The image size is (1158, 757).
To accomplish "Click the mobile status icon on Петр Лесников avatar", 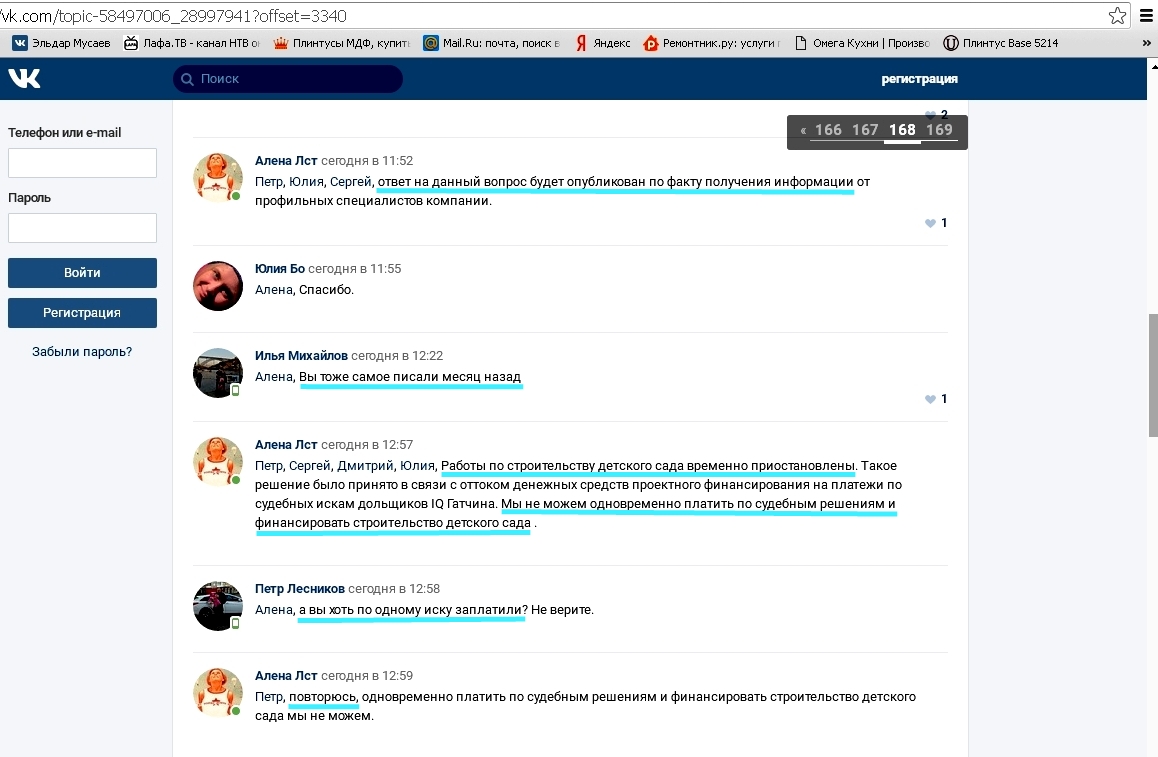I will pos(236,623).
